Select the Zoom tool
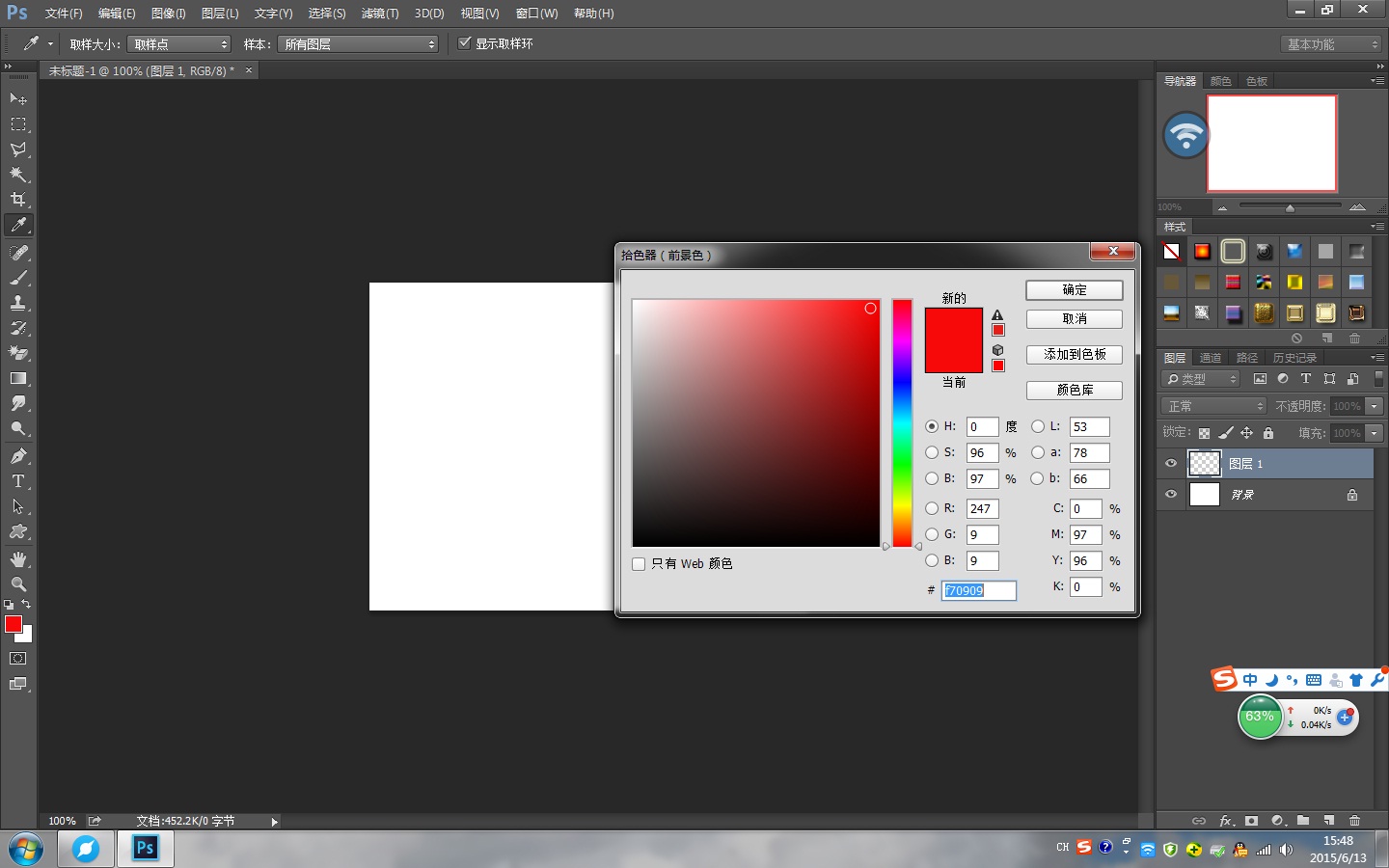The image size is (1389, 868). click(18, 584)
